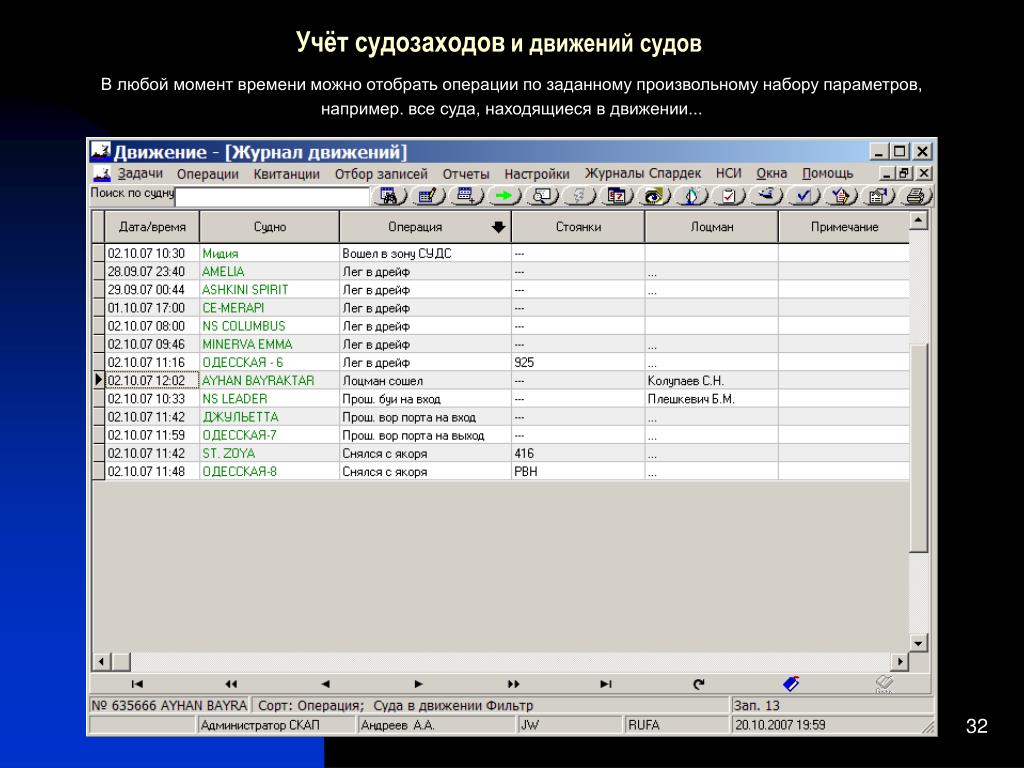The height and width of the screenshot is (768, 1024).
Task: Open the Квитанции menu
Action: coord(287,174)
